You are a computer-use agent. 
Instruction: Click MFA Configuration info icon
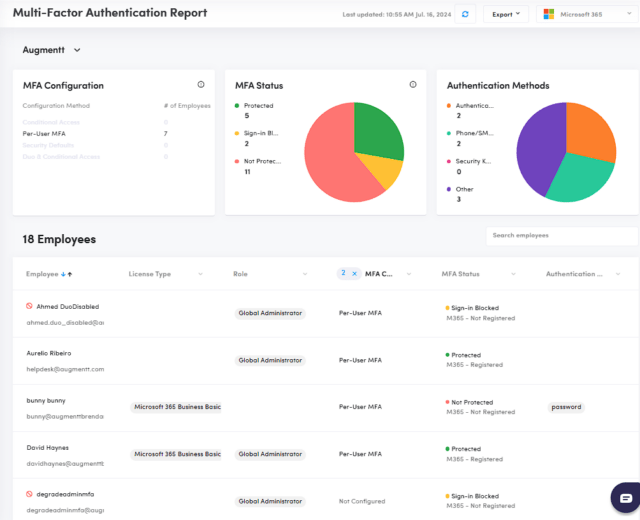201,84
